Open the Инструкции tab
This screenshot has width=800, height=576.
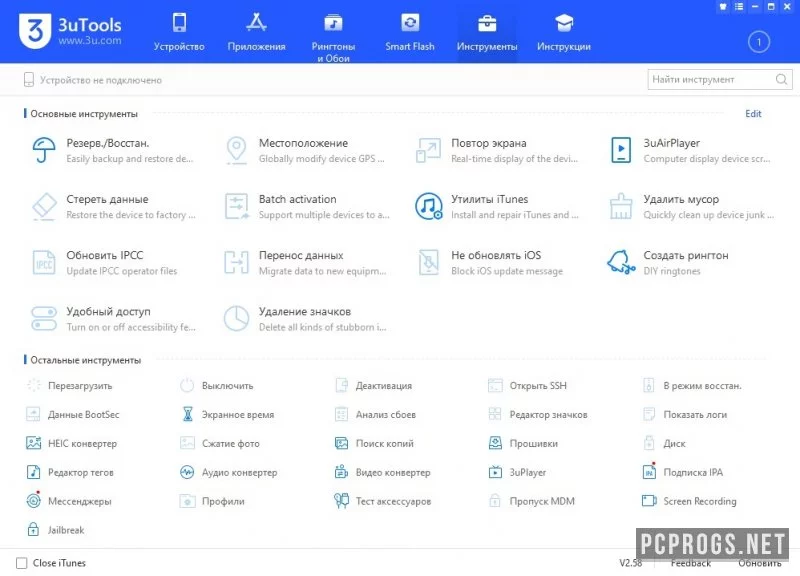click(564, 32)
